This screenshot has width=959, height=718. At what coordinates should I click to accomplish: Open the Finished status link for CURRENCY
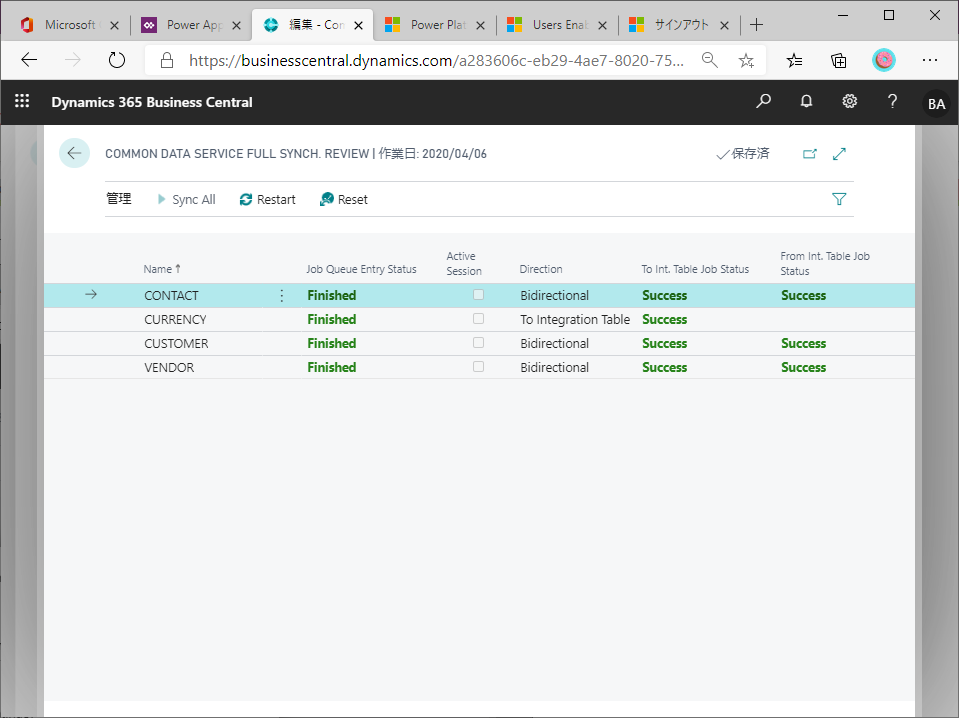pyautogui.click(x=331, y=319)
